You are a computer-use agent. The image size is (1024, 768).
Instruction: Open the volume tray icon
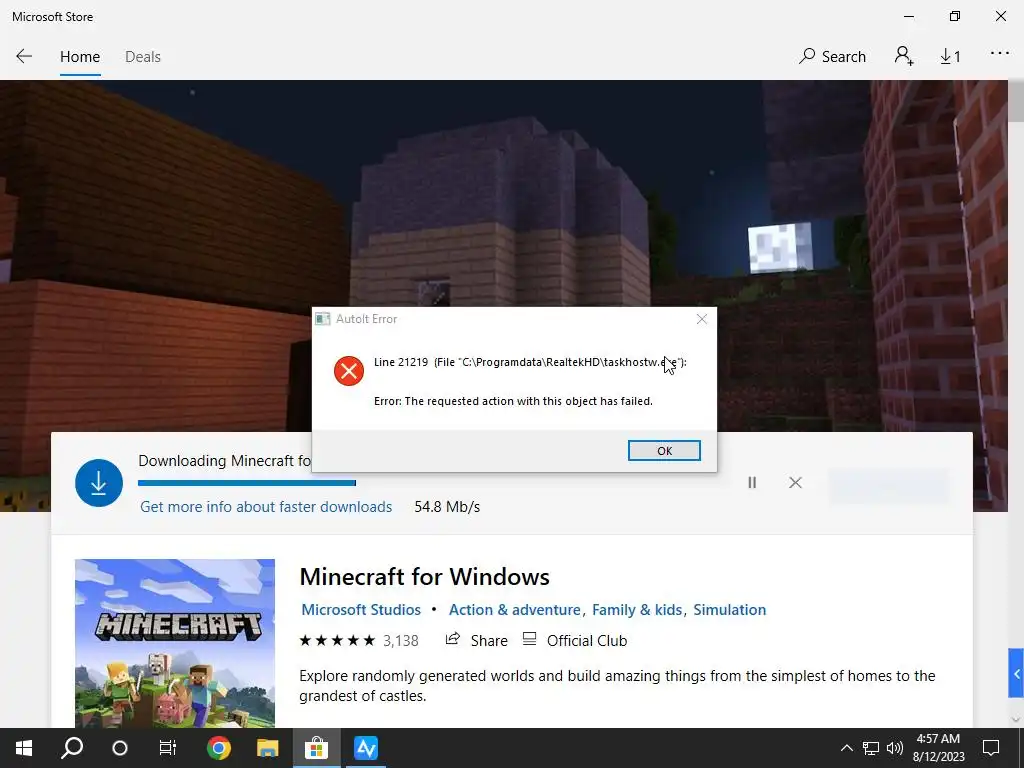[x=895, y=748]
